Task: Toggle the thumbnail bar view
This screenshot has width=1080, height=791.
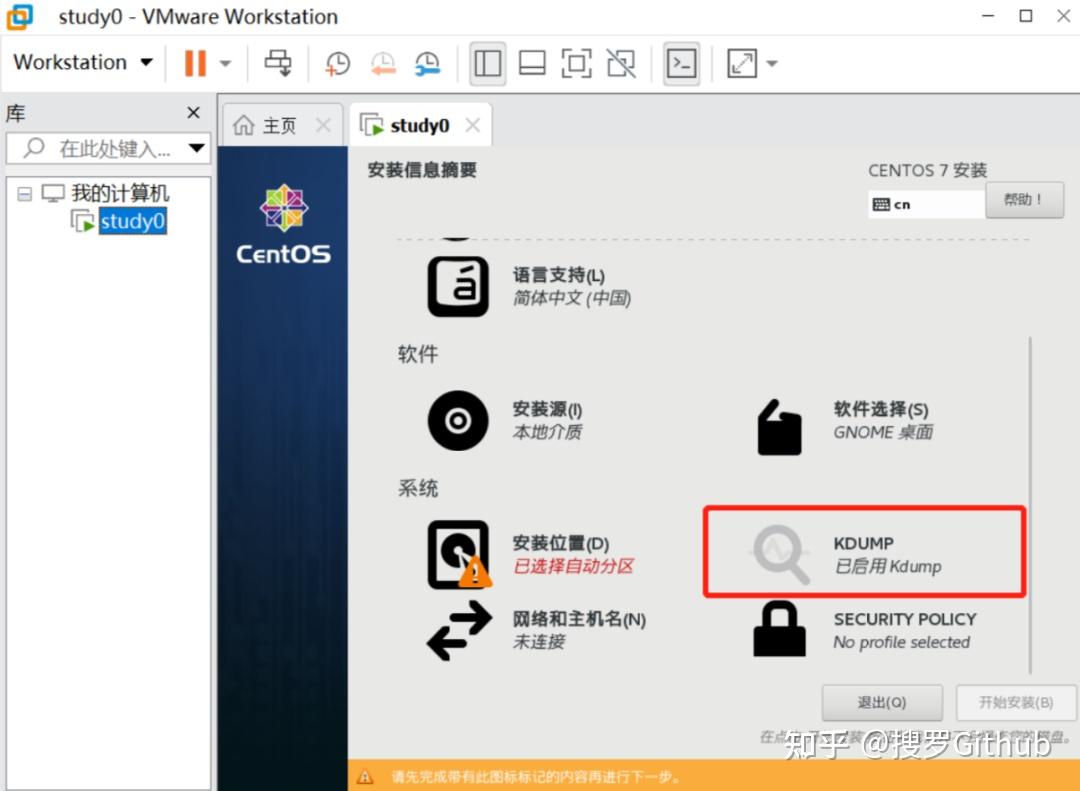Action: (x=532, y=63)
